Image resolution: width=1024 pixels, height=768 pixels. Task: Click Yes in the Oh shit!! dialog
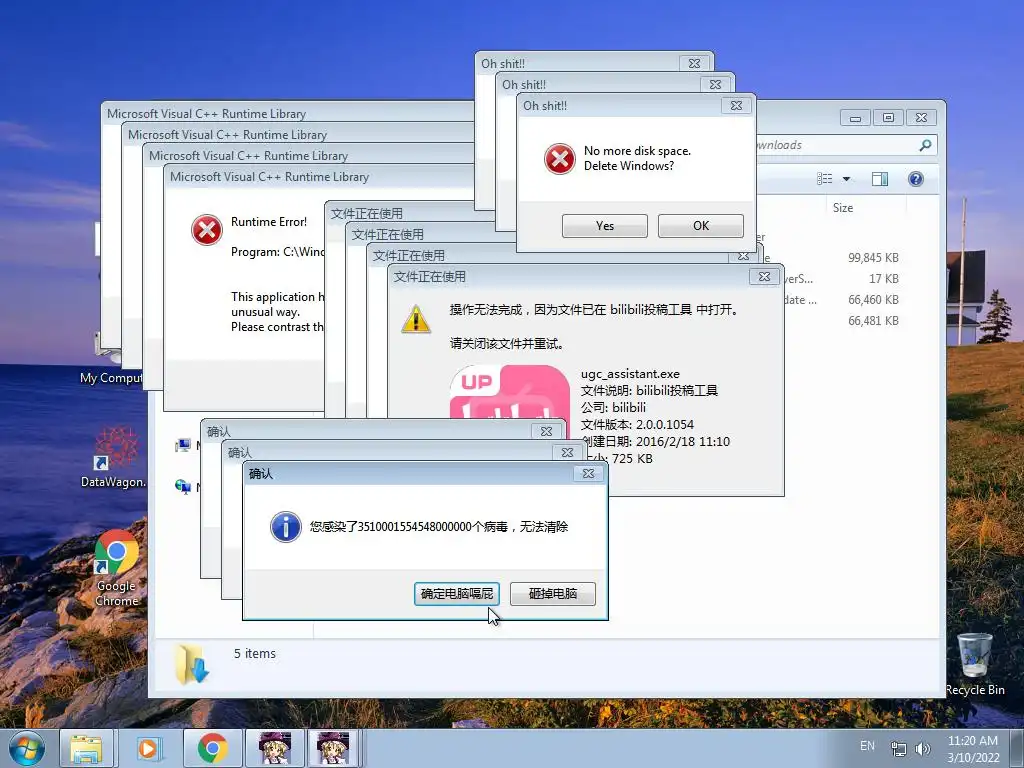coord(605,226)
